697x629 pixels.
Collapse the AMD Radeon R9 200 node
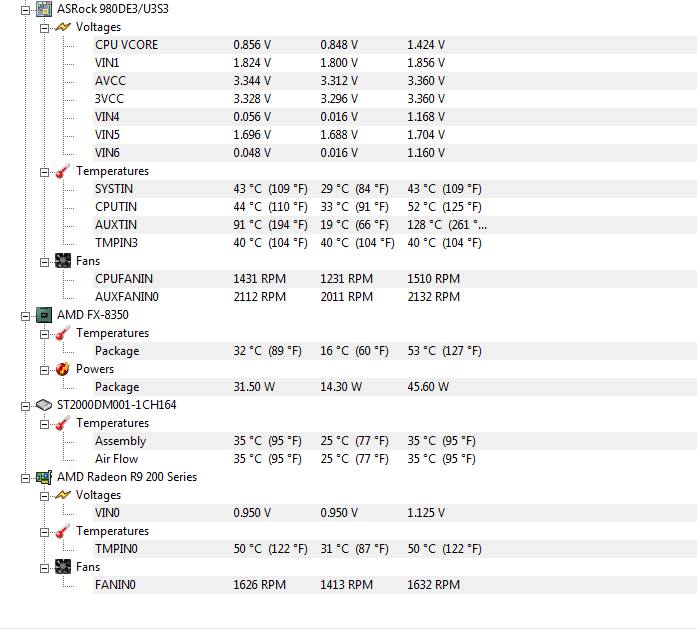(x=26, y=478)
